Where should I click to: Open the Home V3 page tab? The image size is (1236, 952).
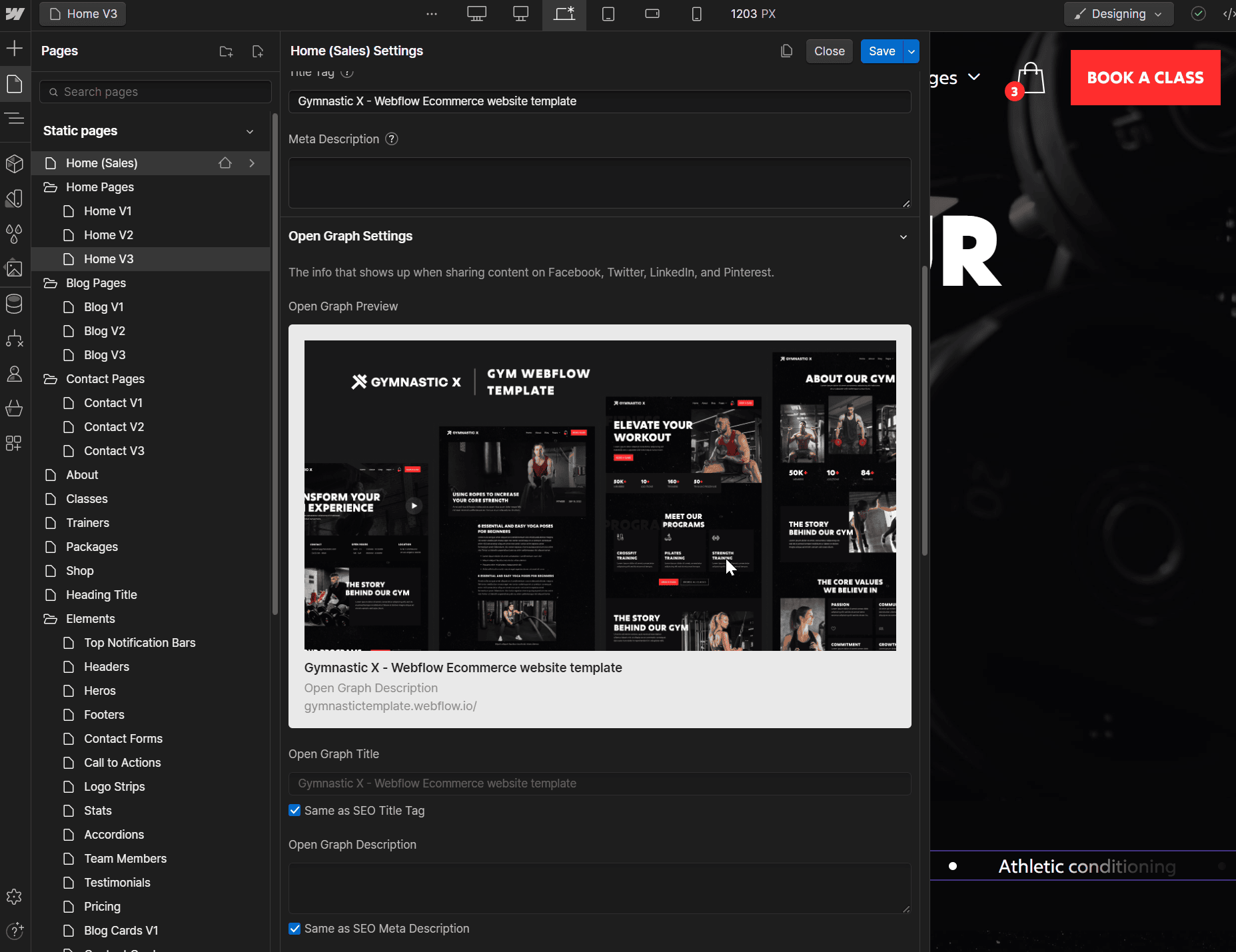(83, 14)
